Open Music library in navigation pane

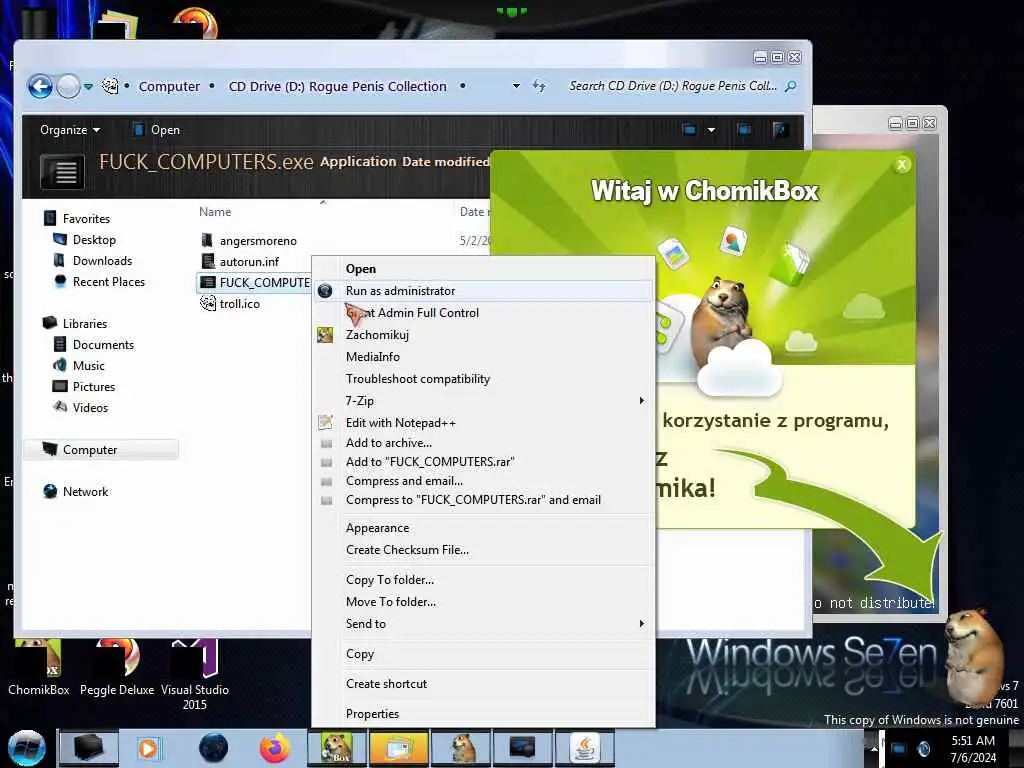coord(89,366)
